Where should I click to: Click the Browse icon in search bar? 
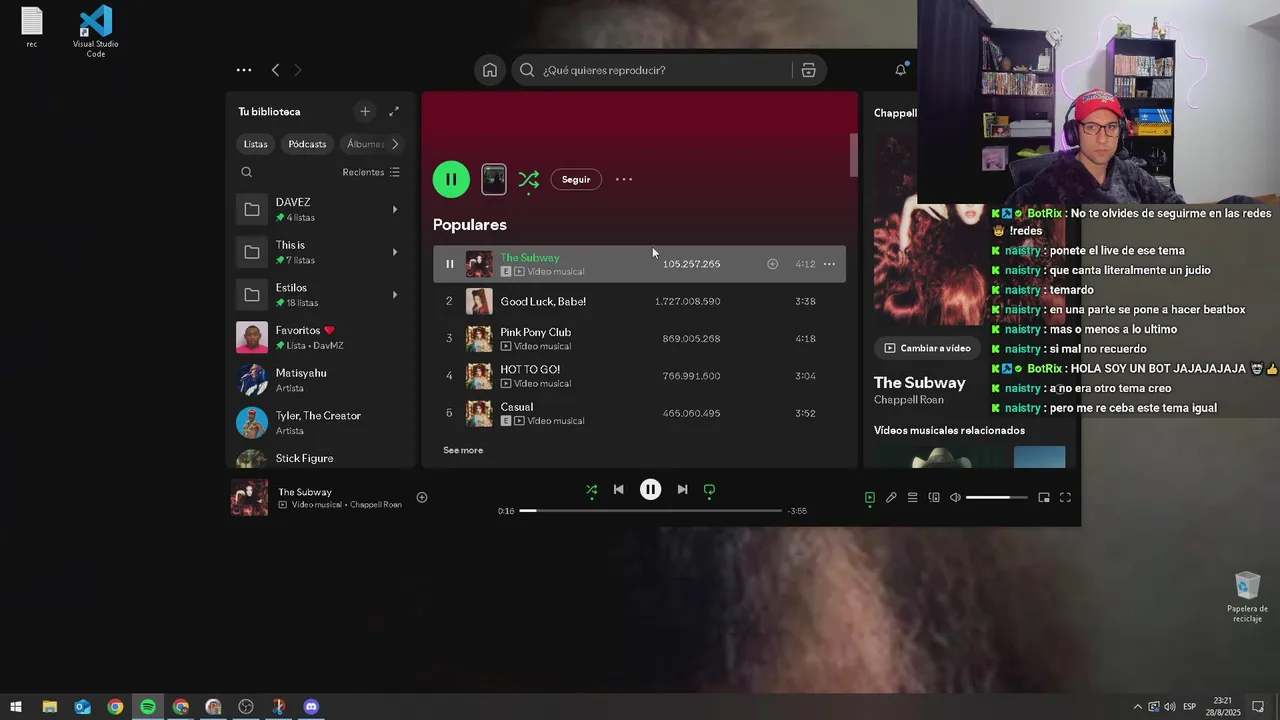coord(809,70)
